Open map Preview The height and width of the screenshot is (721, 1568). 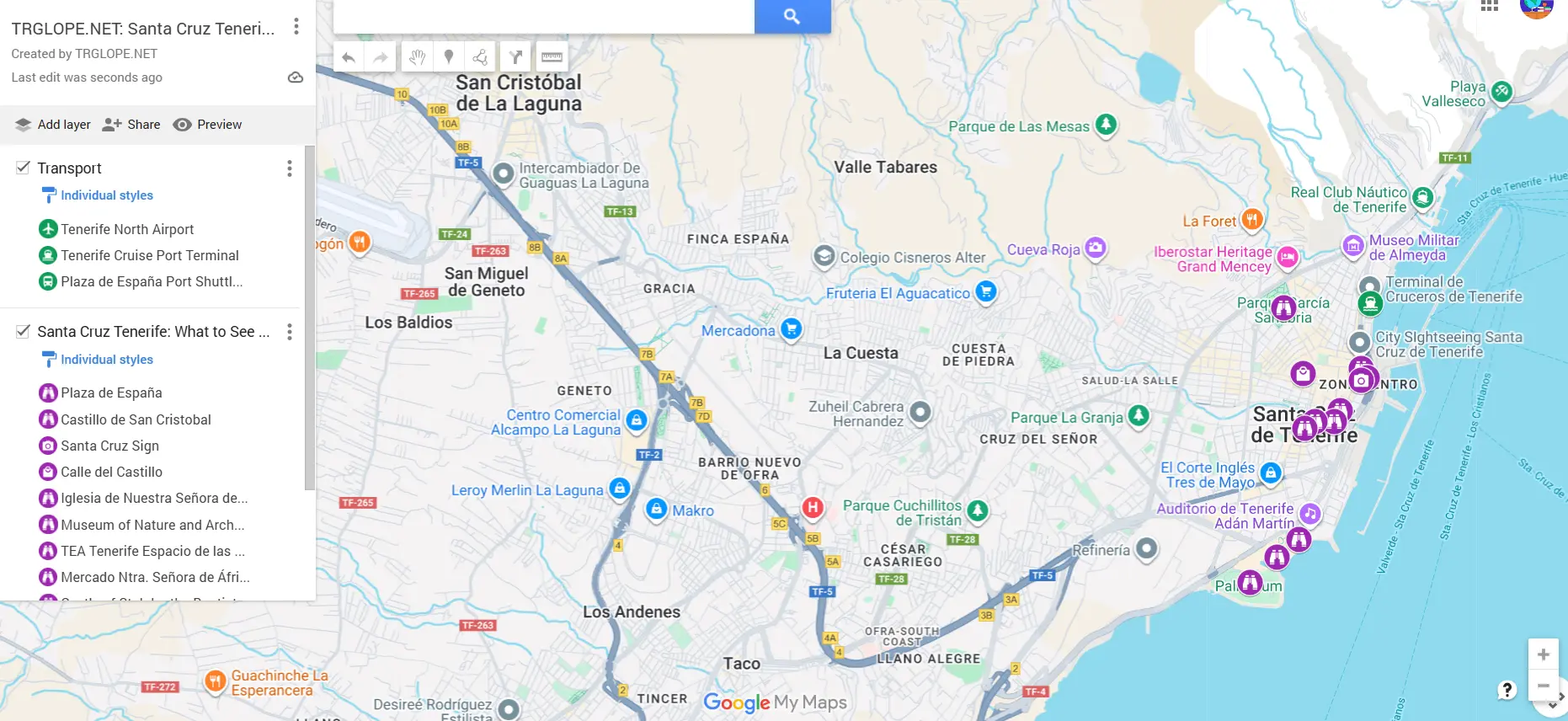(207, 125)
